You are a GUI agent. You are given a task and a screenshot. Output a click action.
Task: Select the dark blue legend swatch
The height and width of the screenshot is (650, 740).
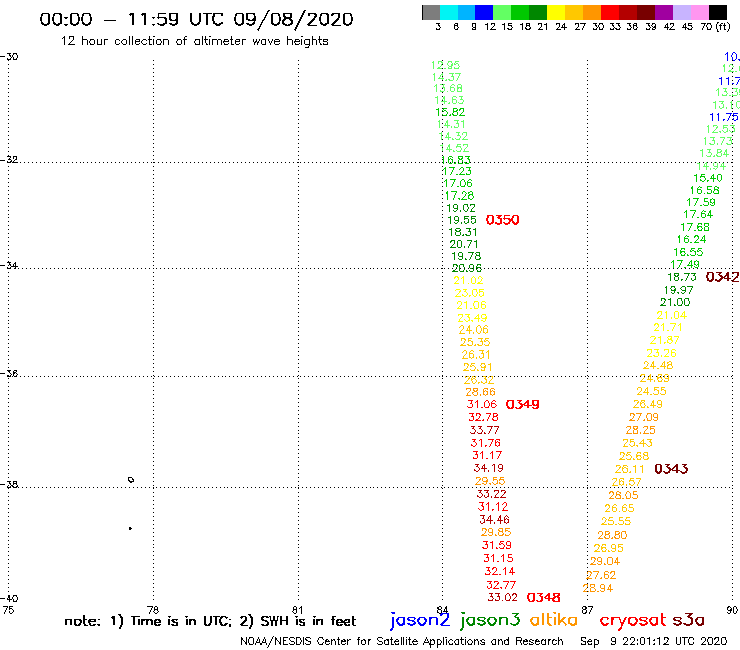point(484,12)
